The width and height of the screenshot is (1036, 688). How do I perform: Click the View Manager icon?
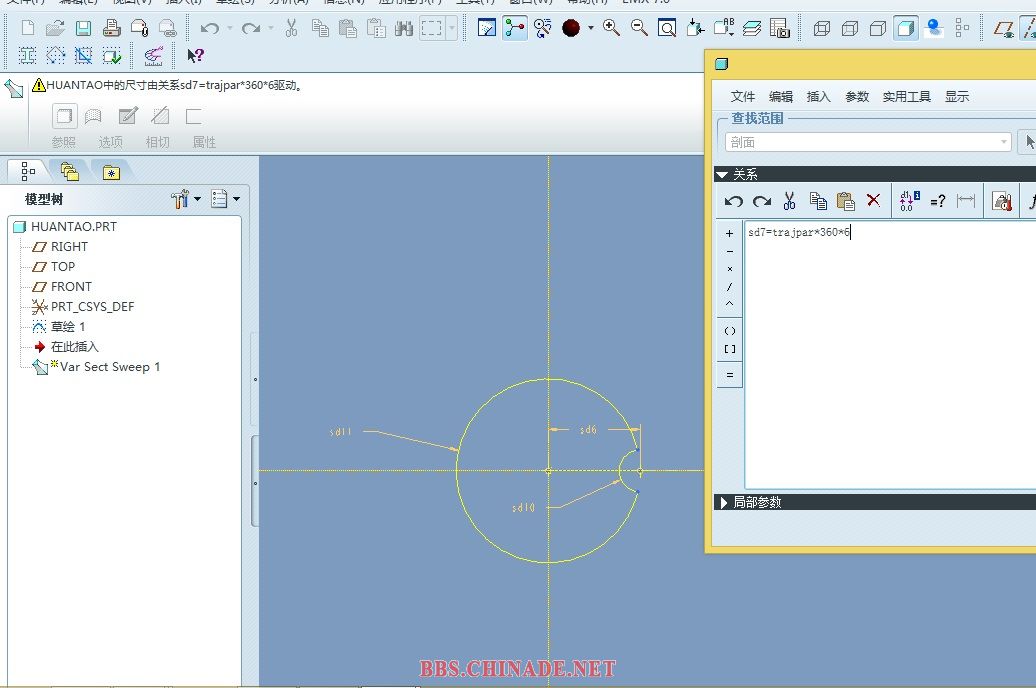pyautogui.click(x=780, y=28)
